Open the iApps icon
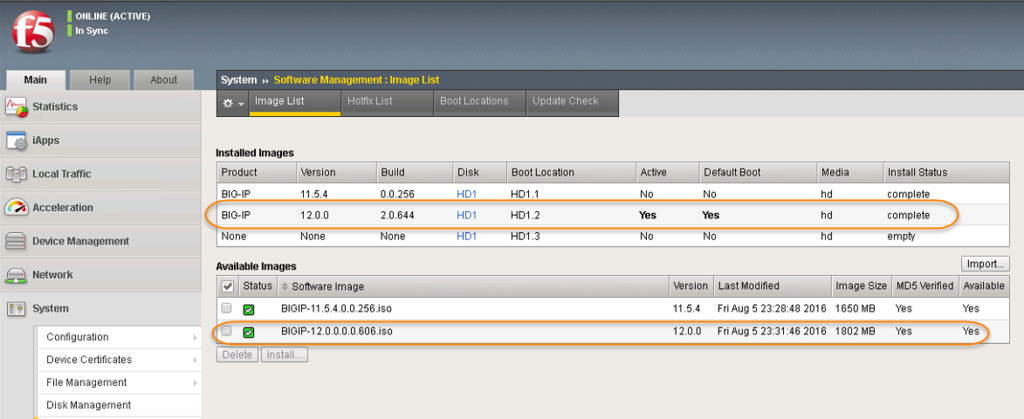Image resolution: width=1024 pixels, height=419 pixels. (16, 140)
